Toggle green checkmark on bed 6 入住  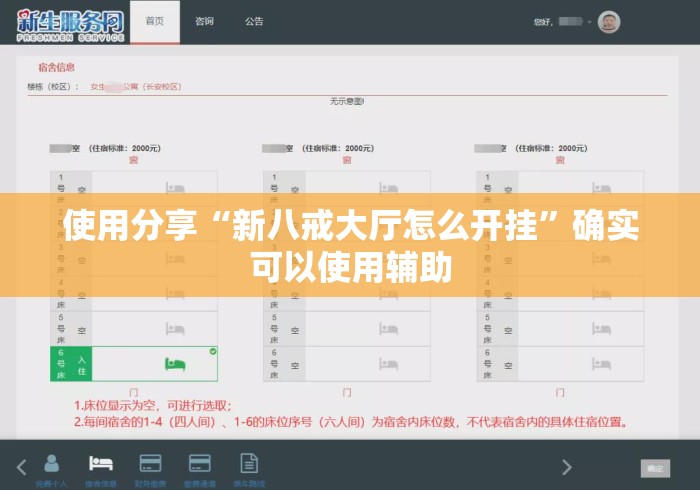213,352
